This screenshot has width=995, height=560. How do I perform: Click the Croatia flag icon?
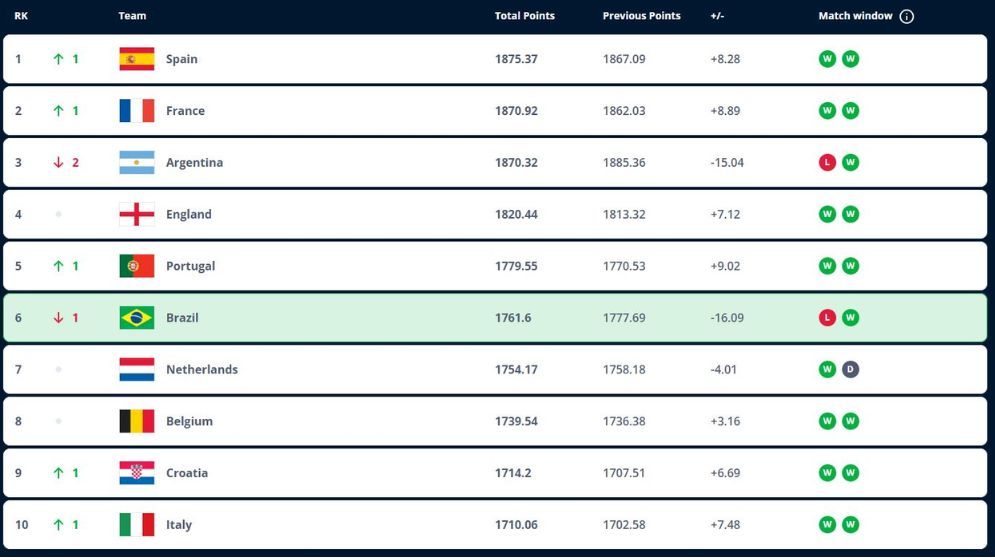point(137,473)
